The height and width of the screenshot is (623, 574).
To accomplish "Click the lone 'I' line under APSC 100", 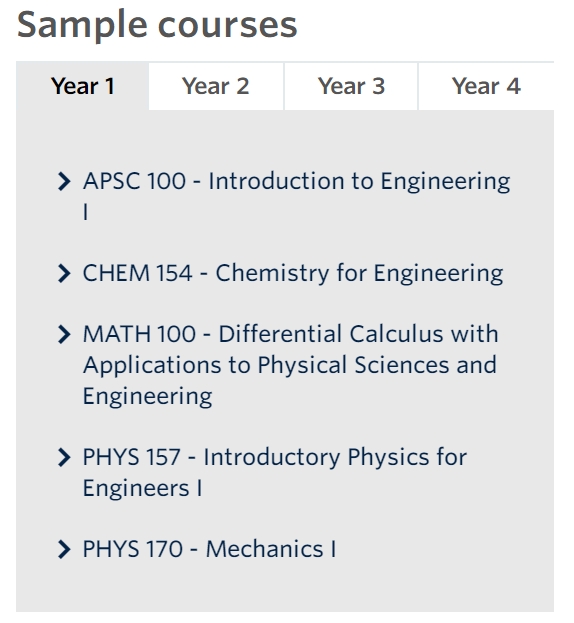I will [x=85, y=212].
